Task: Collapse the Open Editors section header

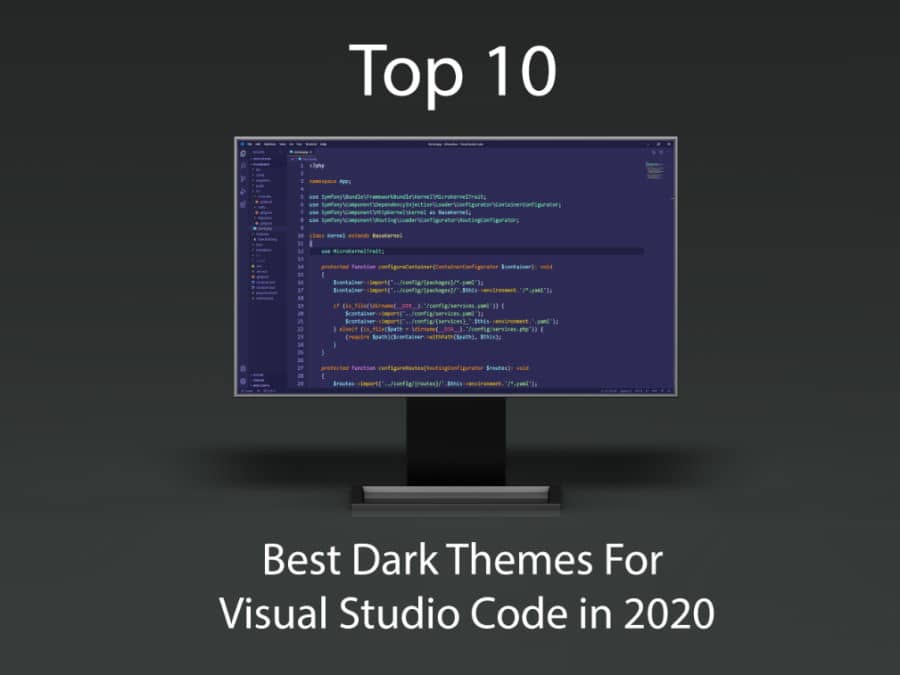Action: click(262, 159)
